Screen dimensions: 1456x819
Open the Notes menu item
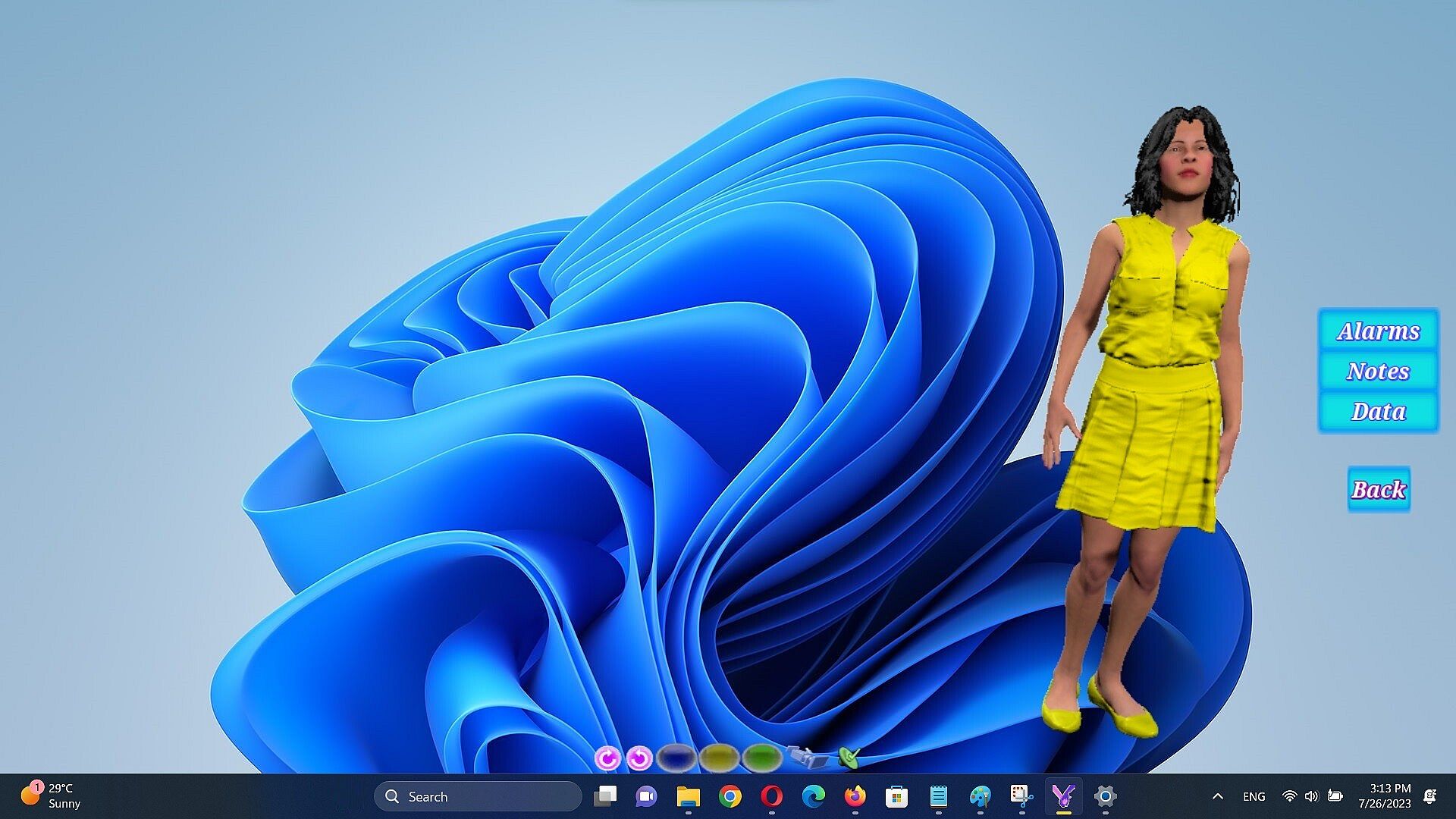coord(1378,371)
